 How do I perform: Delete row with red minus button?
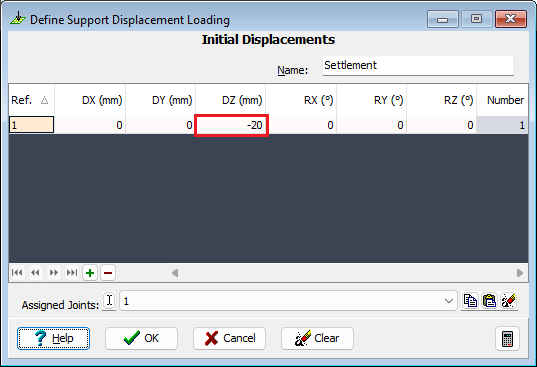click(x=108, y=273)
